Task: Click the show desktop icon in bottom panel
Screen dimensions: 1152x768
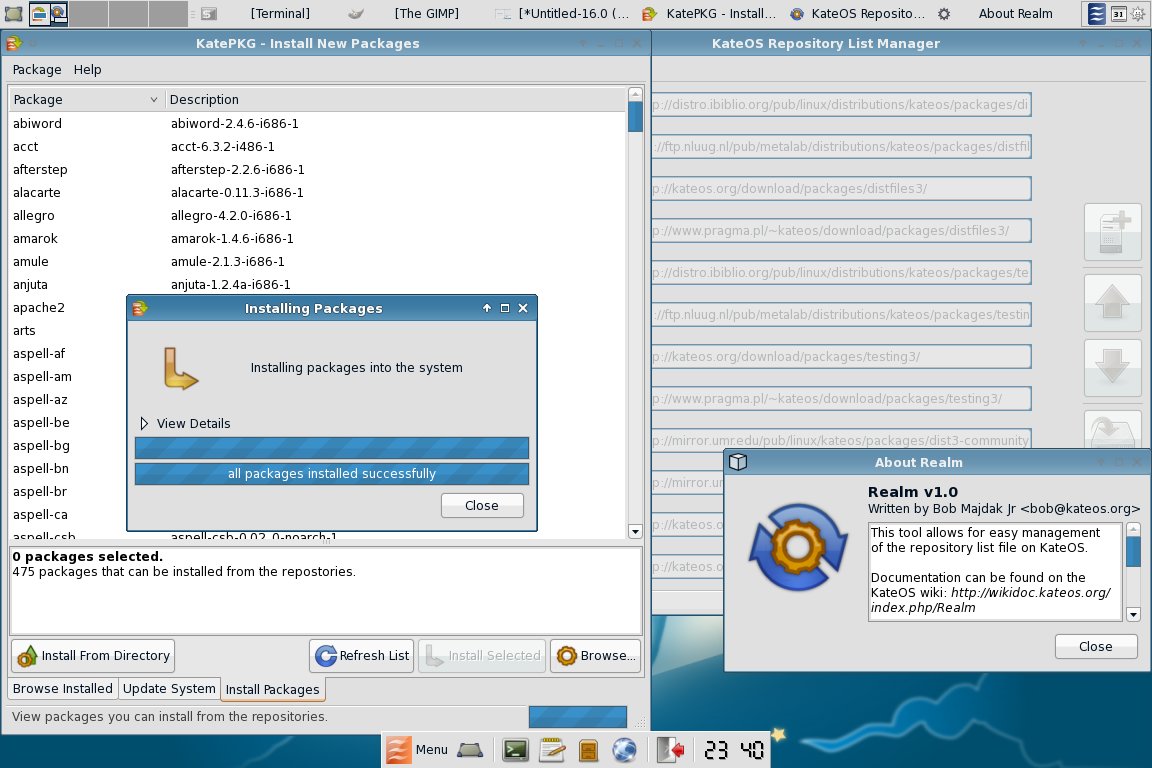Action: click(470, 750)
